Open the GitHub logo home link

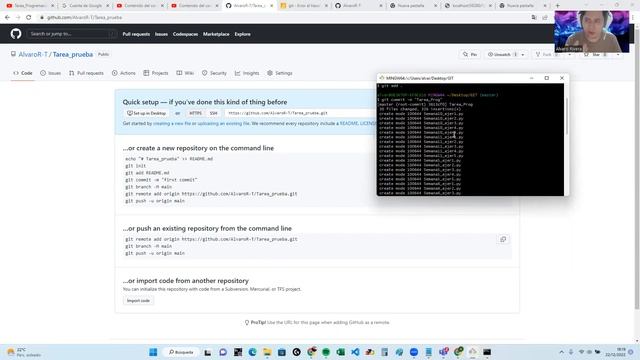pyautogui.click(x=16, y=34)
